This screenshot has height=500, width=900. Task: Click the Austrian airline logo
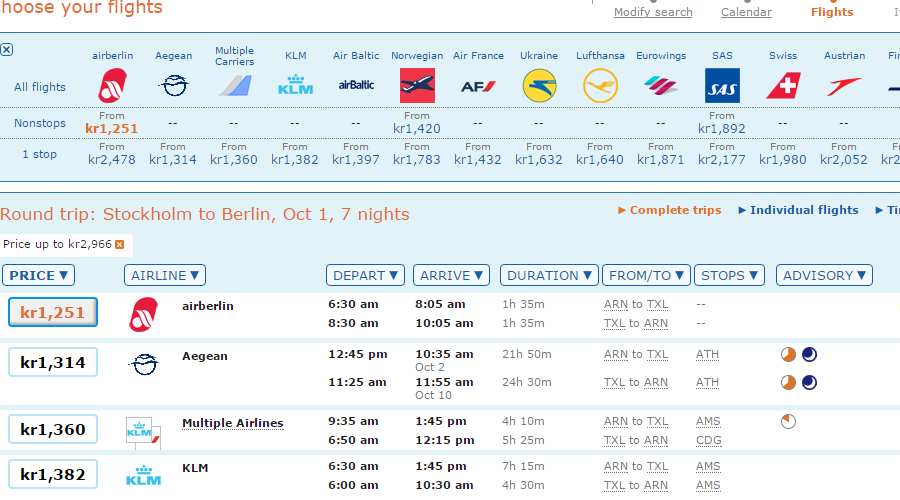coord(844,87)
